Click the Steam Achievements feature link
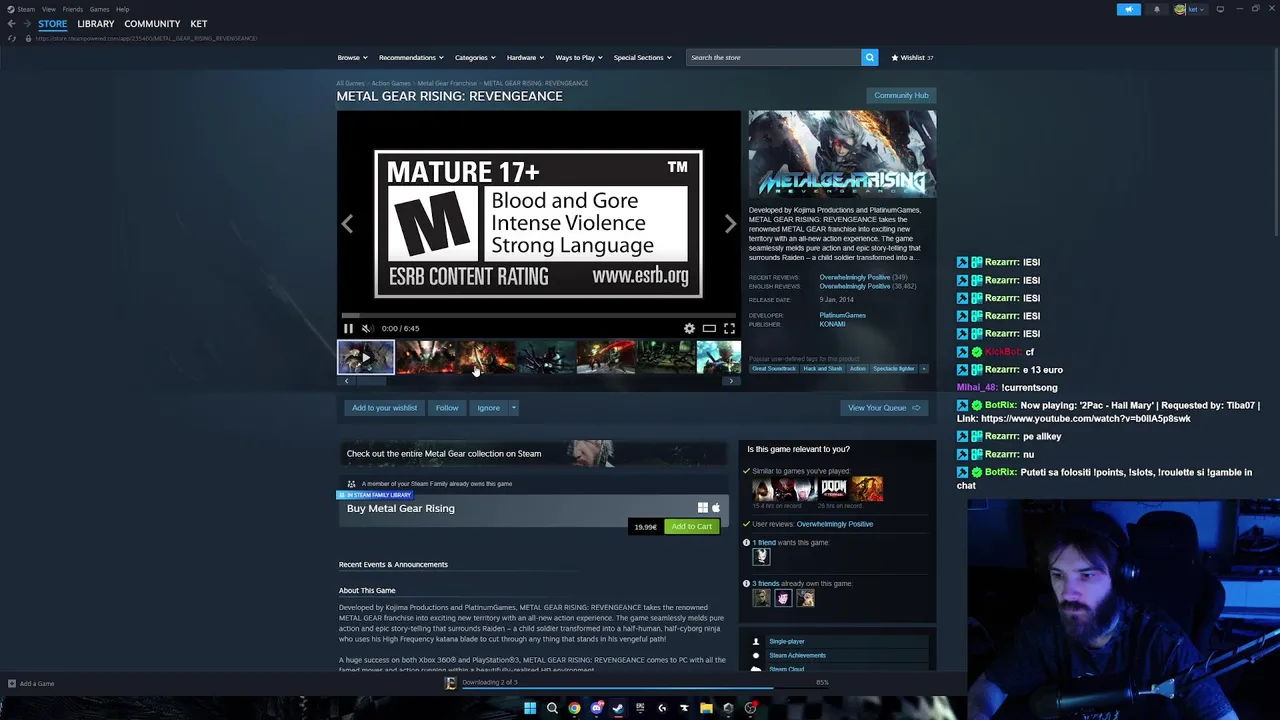The height and width of the screenshot is (720, 1280). point(797,655)
